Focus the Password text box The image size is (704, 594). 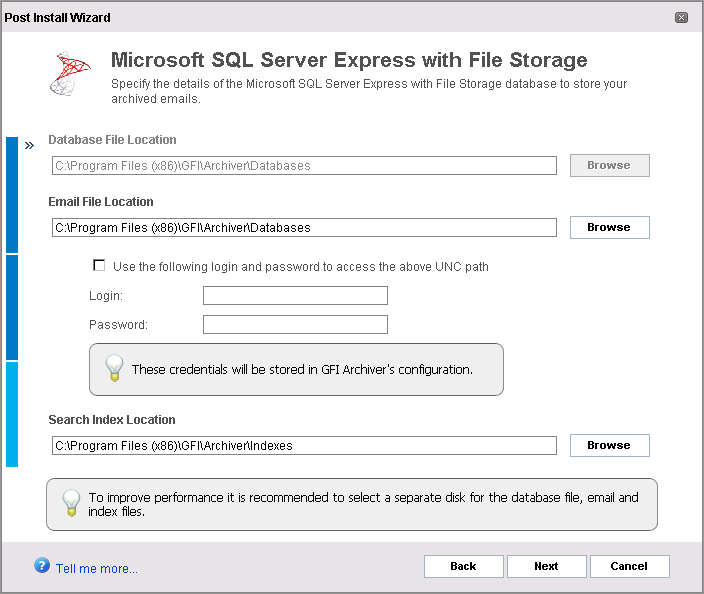tap(295, 325)
